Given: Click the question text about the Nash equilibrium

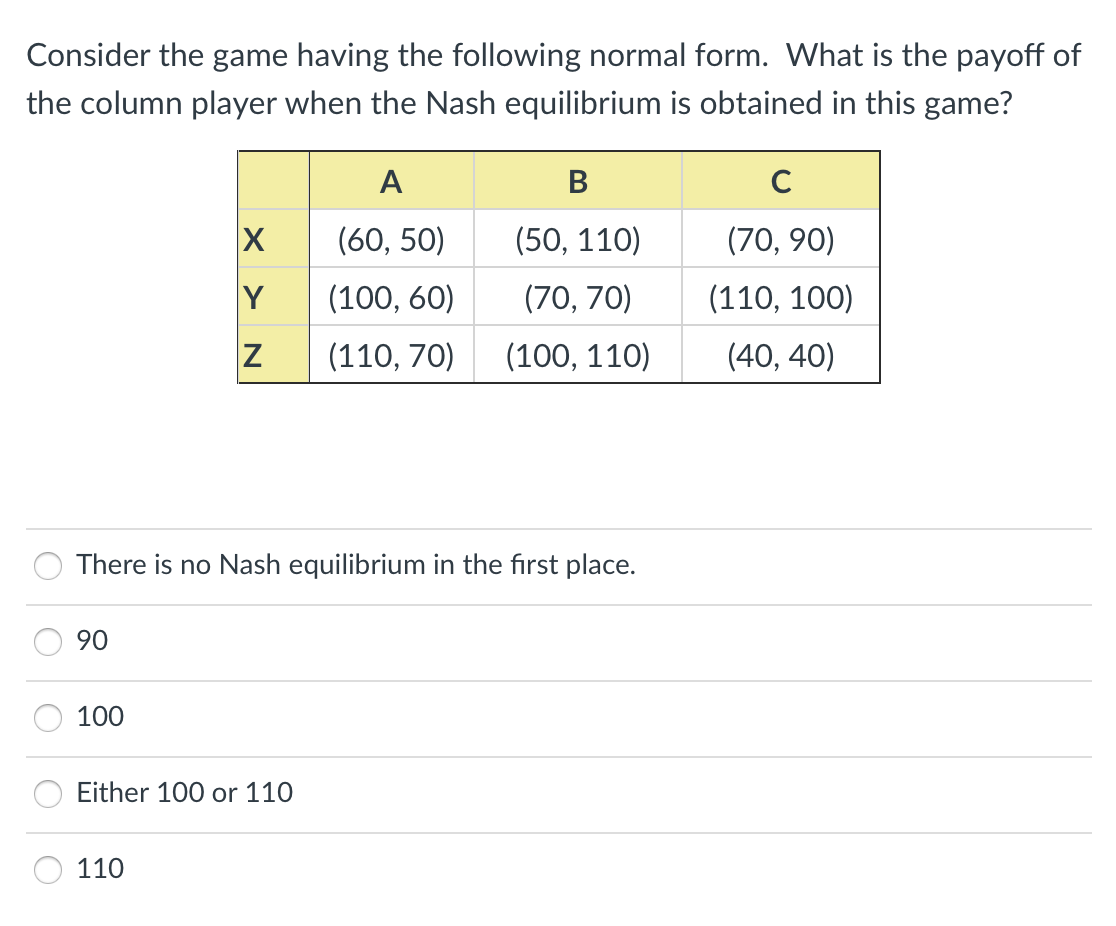Looking at the screenshot, I should (x=553, y=79).
